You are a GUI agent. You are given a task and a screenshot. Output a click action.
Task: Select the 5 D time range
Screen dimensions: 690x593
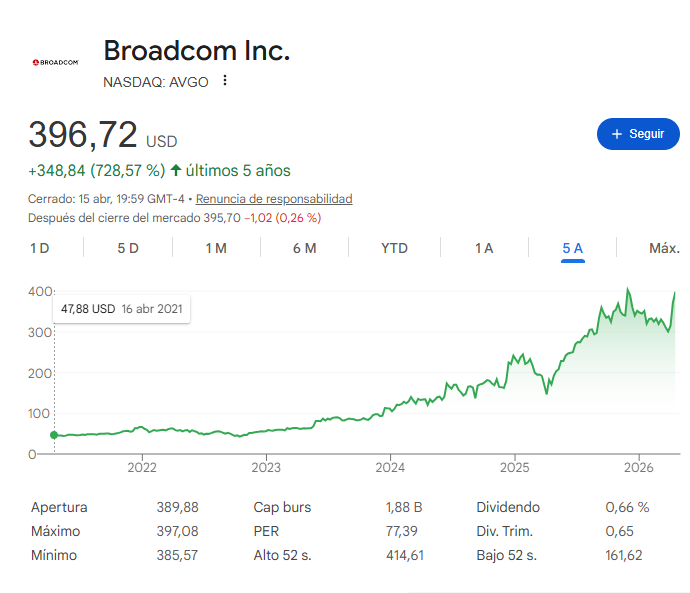click(x=128, y=248)
